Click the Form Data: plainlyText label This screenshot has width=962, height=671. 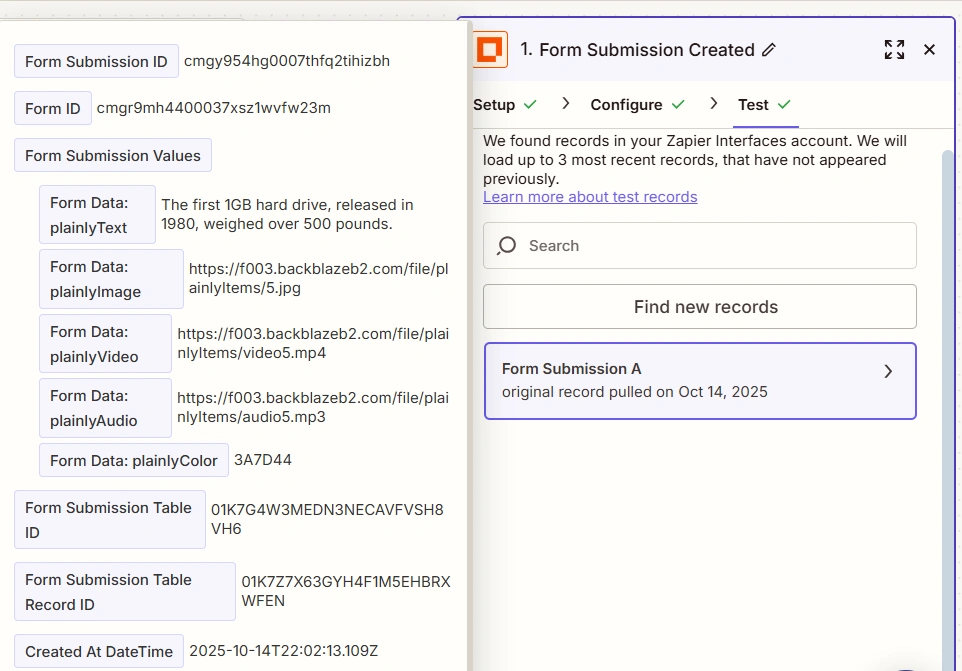pyautogui.click(x=98, y=215)
